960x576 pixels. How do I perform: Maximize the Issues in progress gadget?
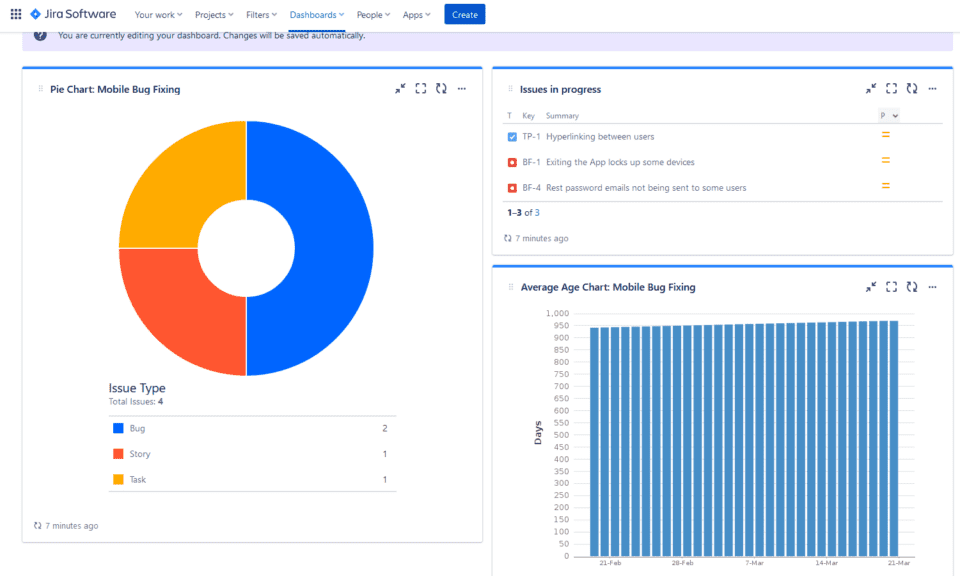coord(891,89)
